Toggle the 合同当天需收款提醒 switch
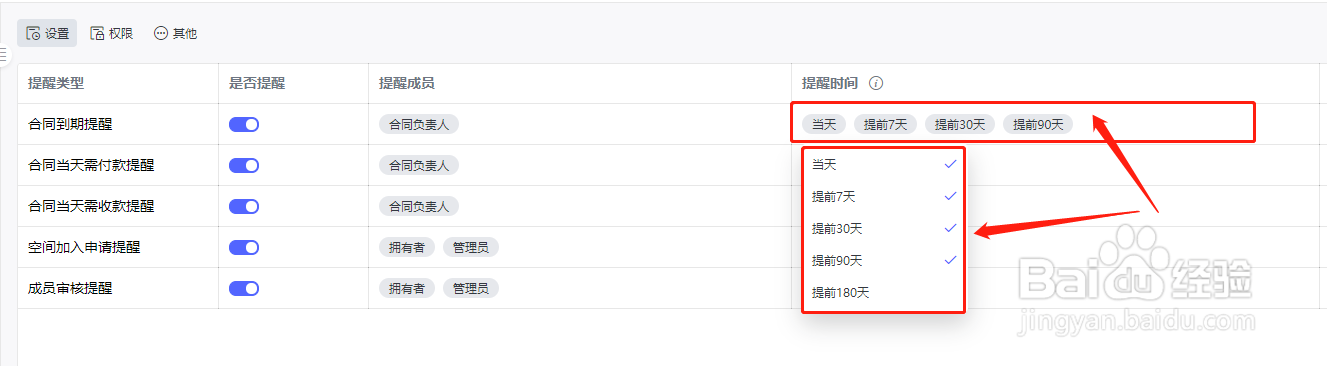The height and width of the screenshot is (366, 1327). [x=244, y=206]
